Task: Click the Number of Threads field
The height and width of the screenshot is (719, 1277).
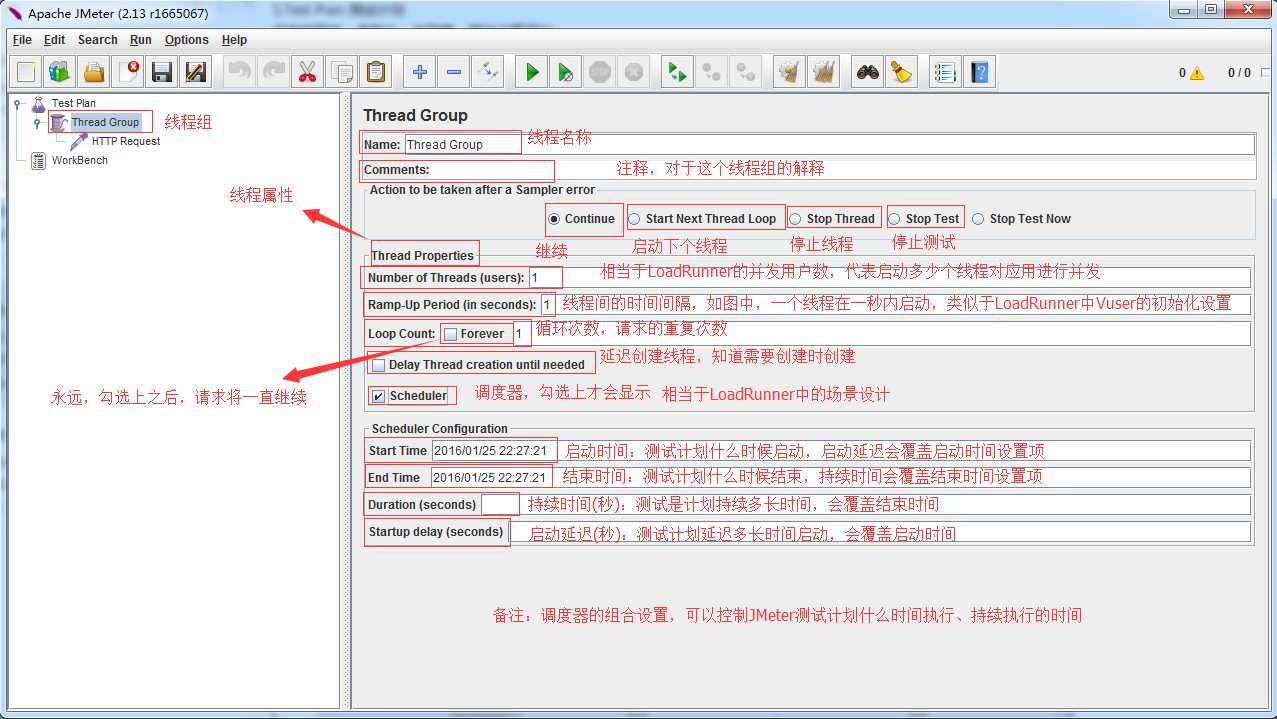Action: coord(890,277)
